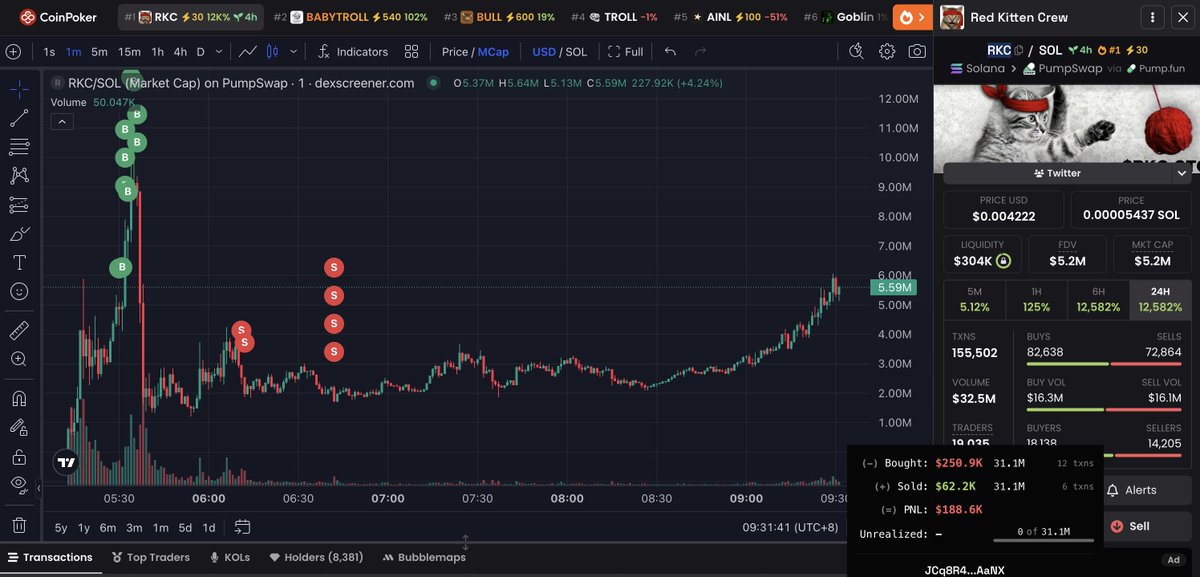Remove drawings with the trash icon
The width and height of the screenshot is (1200, 577).
[19, 524]
